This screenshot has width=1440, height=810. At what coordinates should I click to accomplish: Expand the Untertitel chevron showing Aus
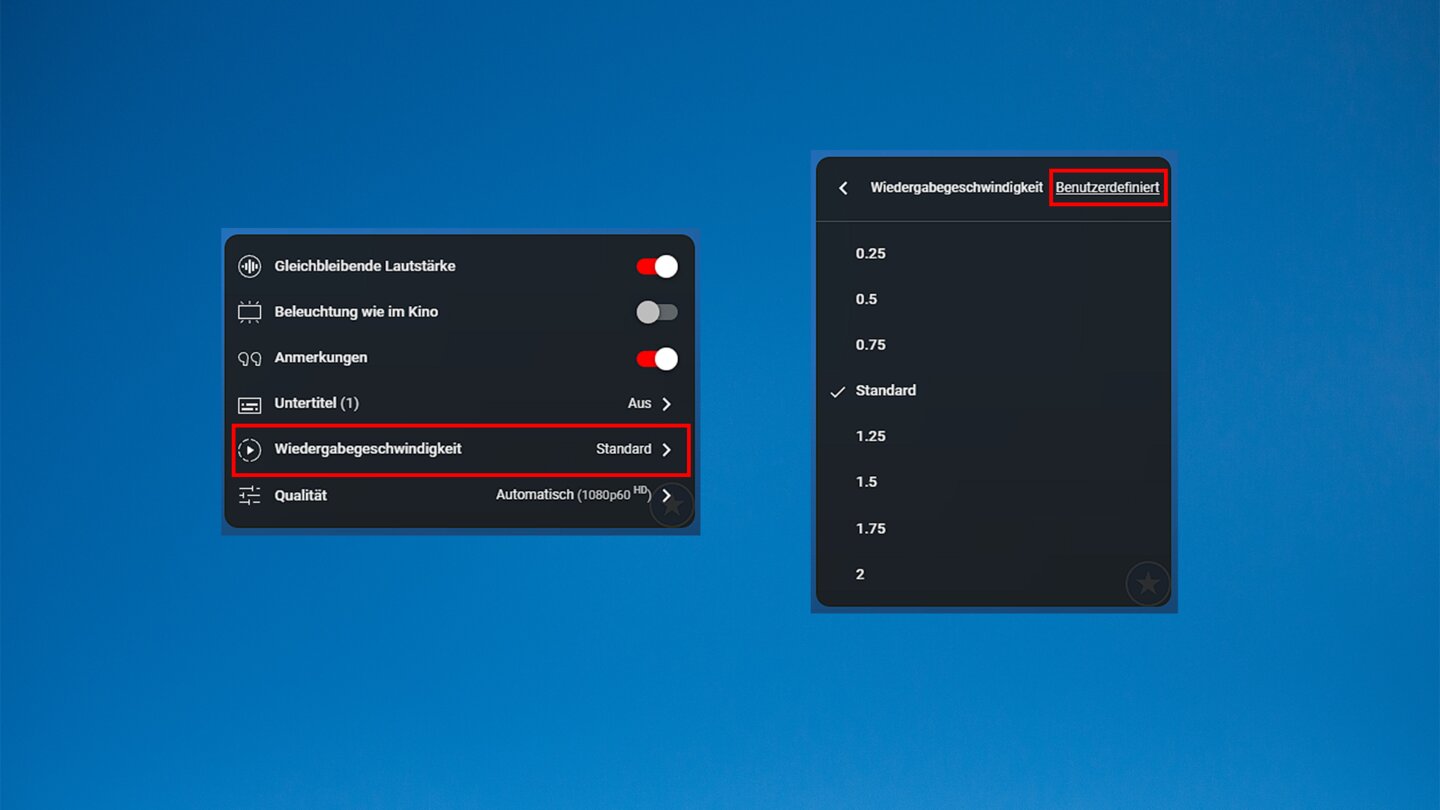667,404
